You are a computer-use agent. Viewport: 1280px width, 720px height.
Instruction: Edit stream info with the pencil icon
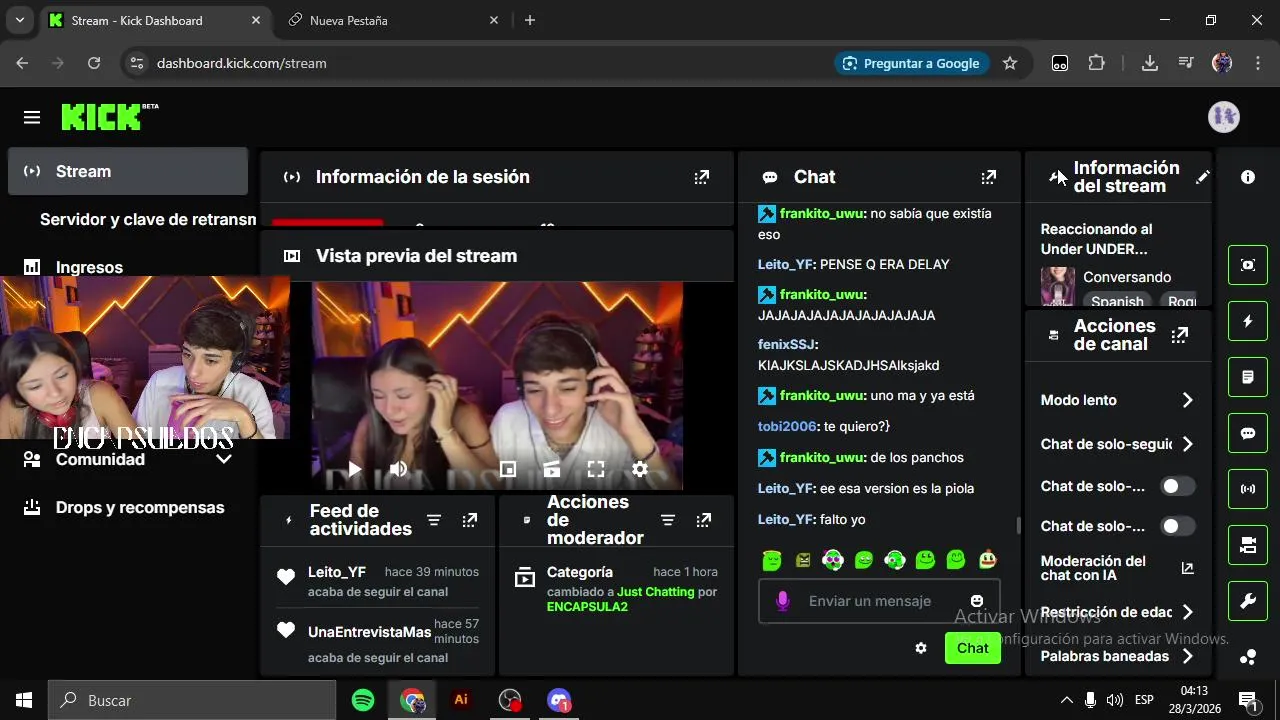click(x=1203, y=177)
